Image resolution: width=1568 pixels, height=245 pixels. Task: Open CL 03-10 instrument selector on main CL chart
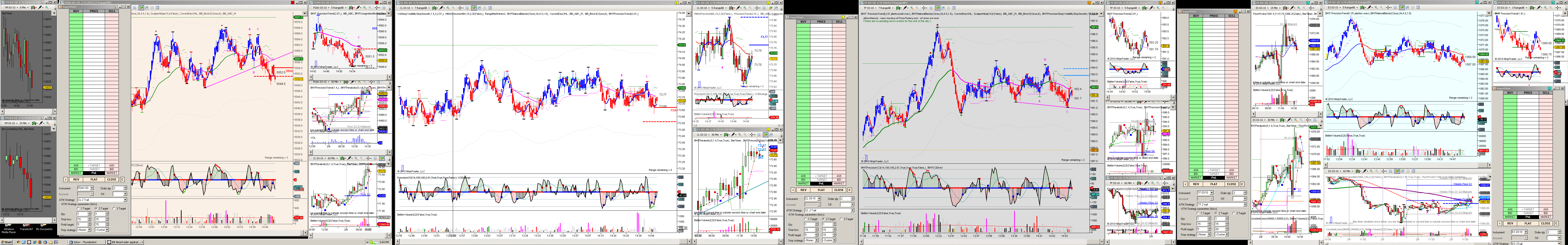[406, 8]
